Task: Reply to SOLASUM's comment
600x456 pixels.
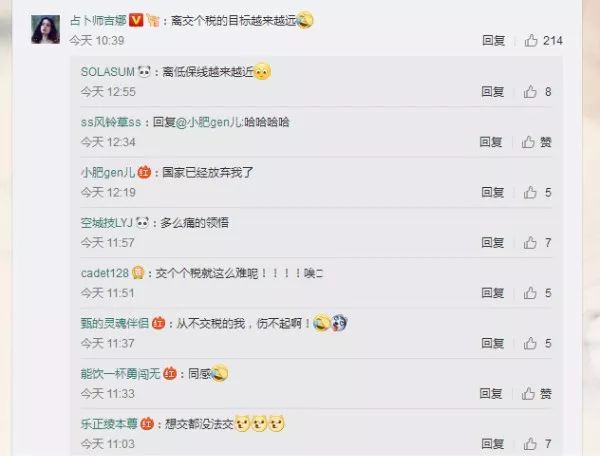Action: click(x=492, y=91)
